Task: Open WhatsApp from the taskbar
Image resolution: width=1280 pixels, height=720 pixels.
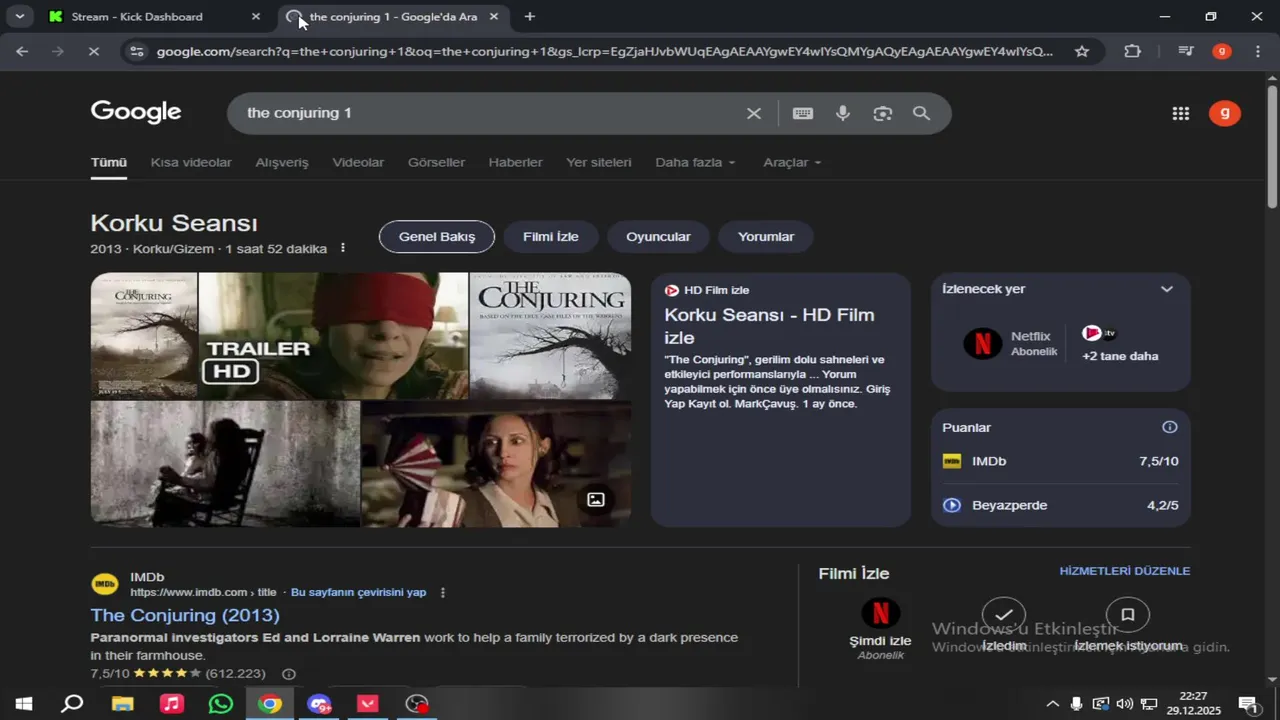Action: [221, 704]
